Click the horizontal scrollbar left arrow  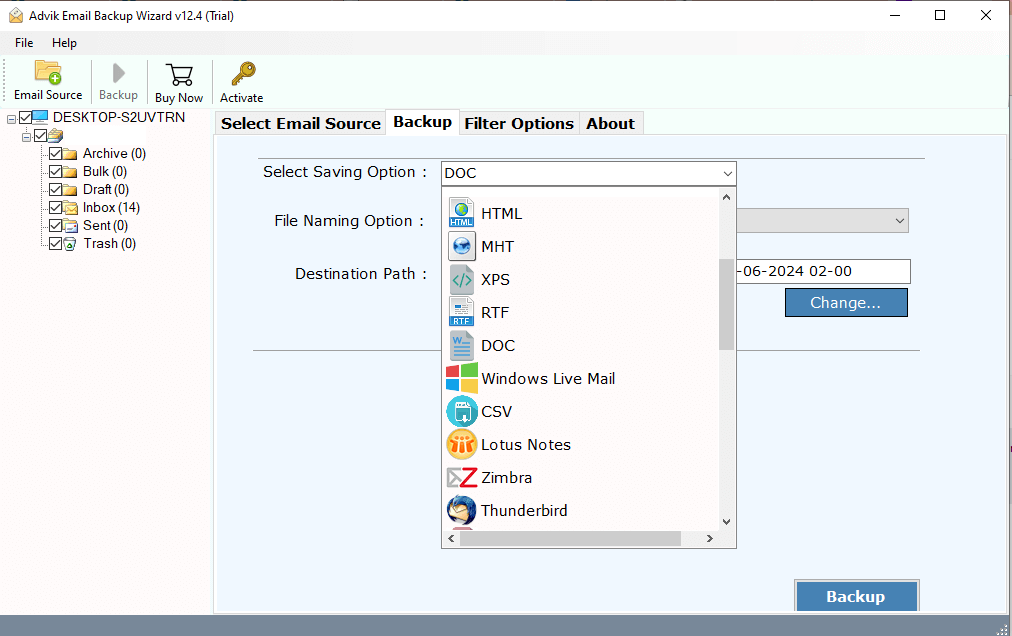pos(451,539)
